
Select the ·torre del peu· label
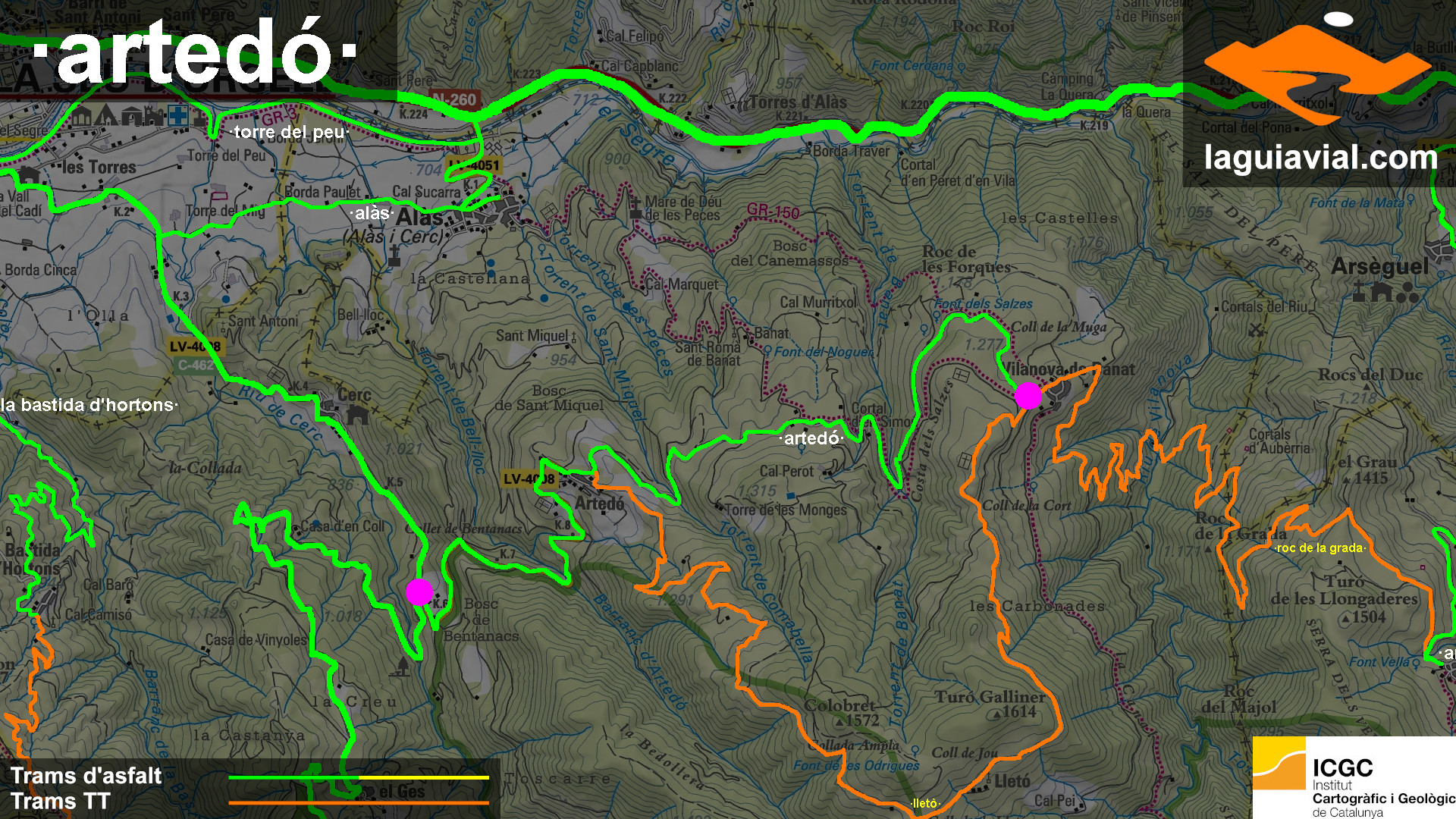pyautogui.click(x=289, y=133)
